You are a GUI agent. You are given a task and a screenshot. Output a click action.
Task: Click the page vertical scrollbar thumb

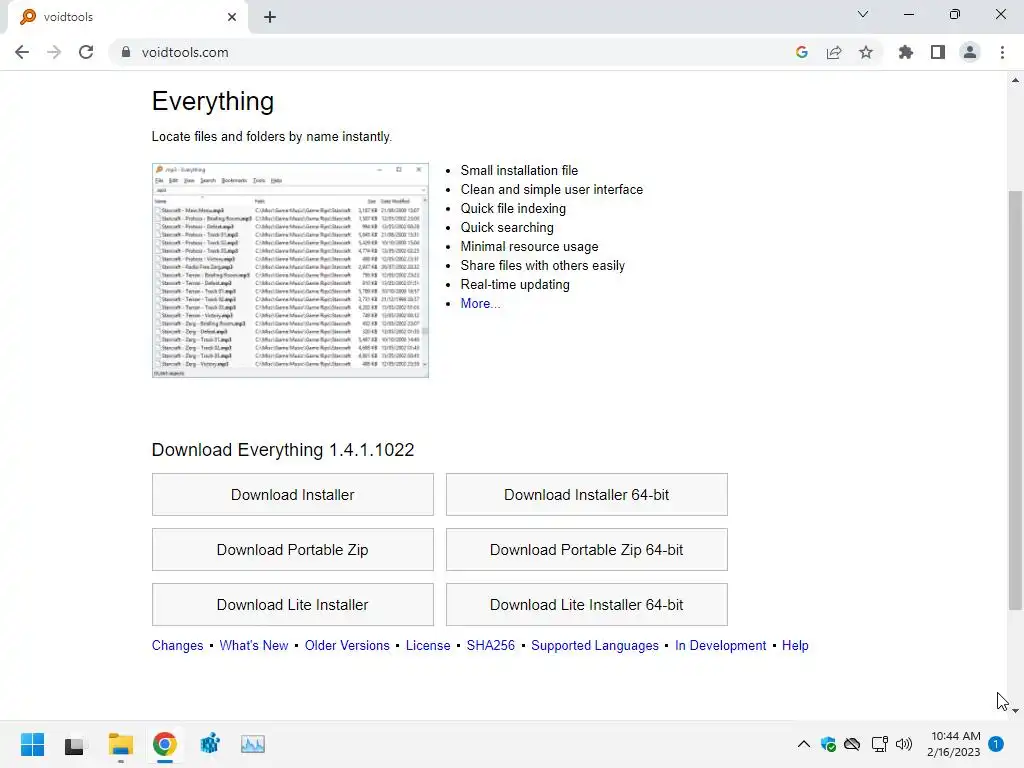pos(1015,400)
